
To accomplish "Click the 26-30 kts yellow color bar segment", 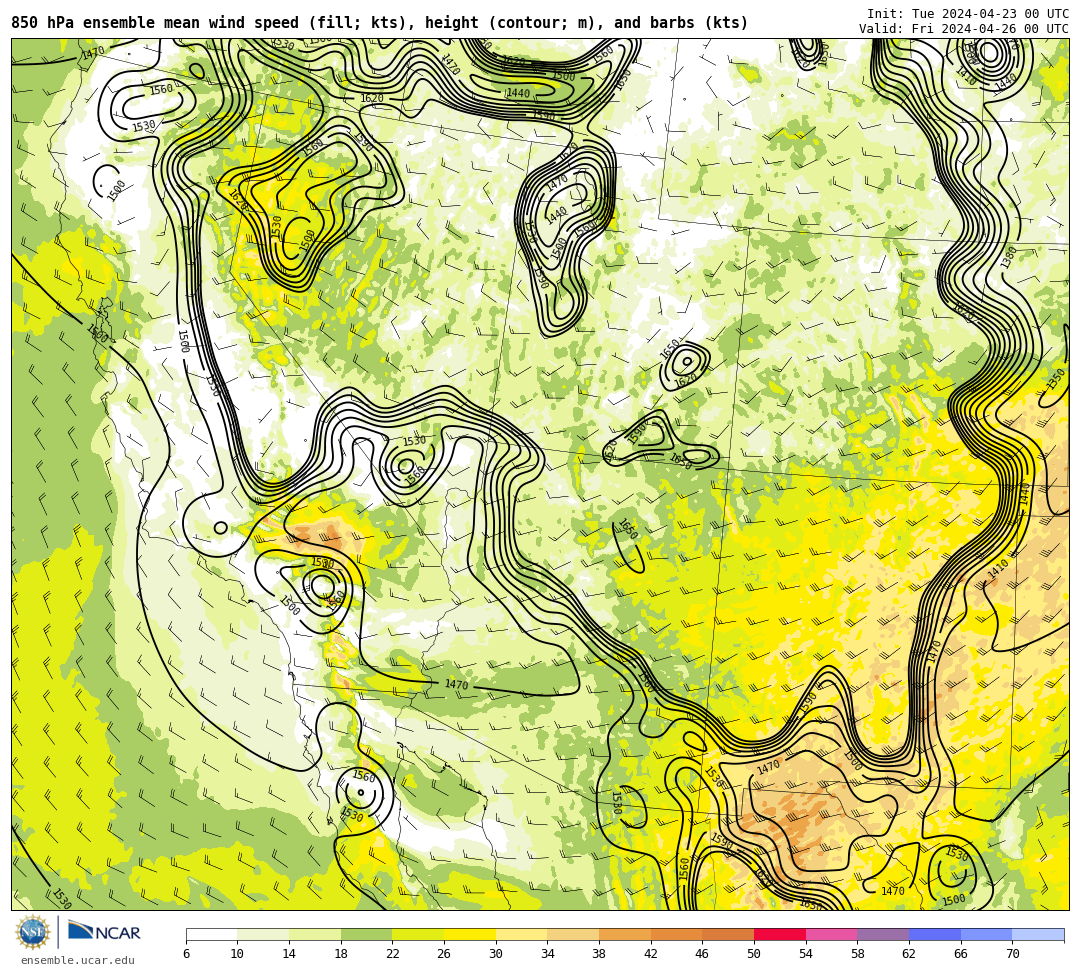I will point(470,934).
